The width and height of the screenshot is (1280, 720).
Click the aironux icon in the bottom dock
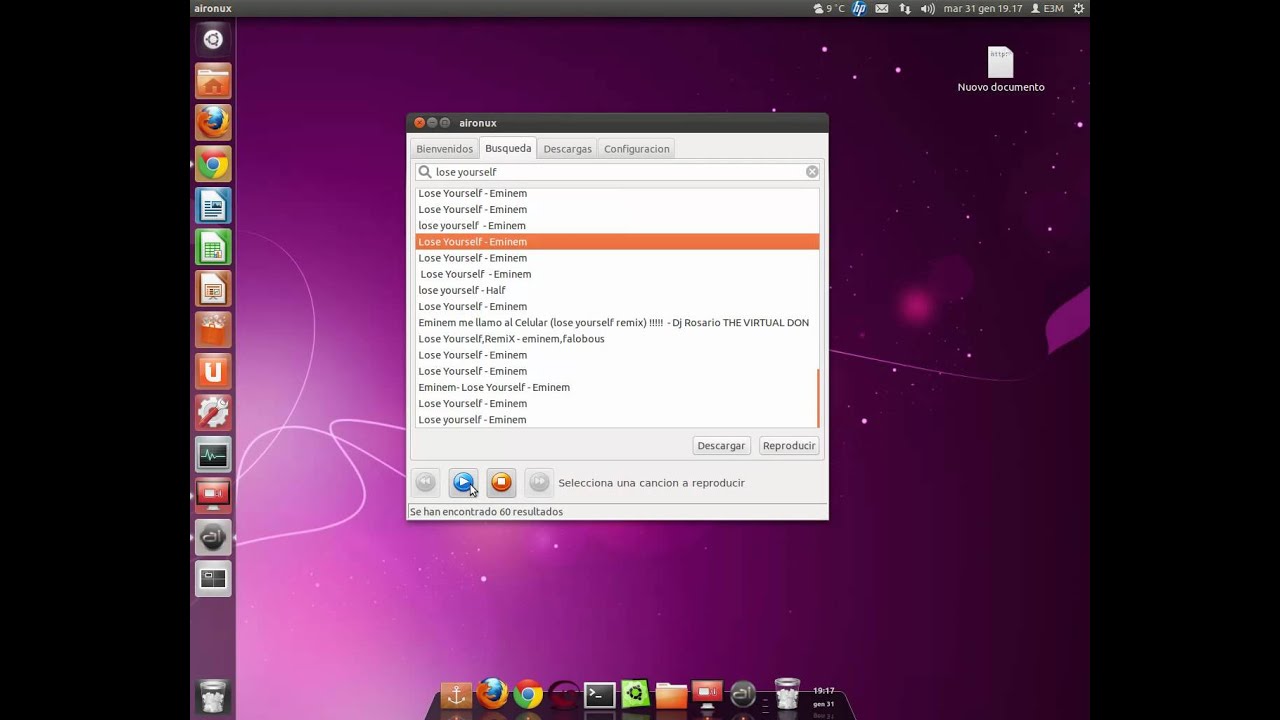(743, 695)
